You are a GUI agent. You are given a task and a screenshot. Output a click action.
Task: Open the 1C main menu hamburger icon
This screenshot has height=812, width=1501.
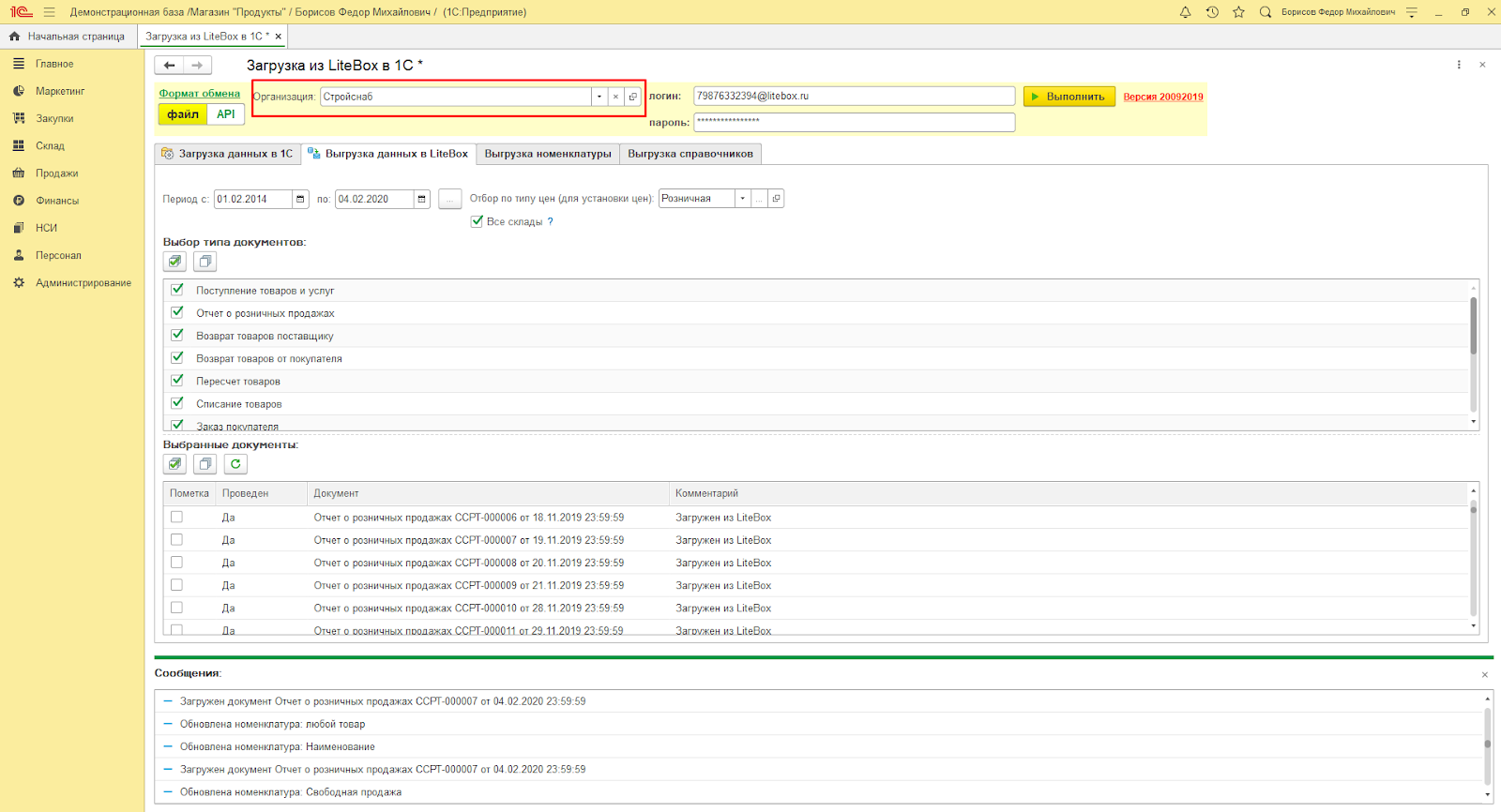[x=49, y=12]
